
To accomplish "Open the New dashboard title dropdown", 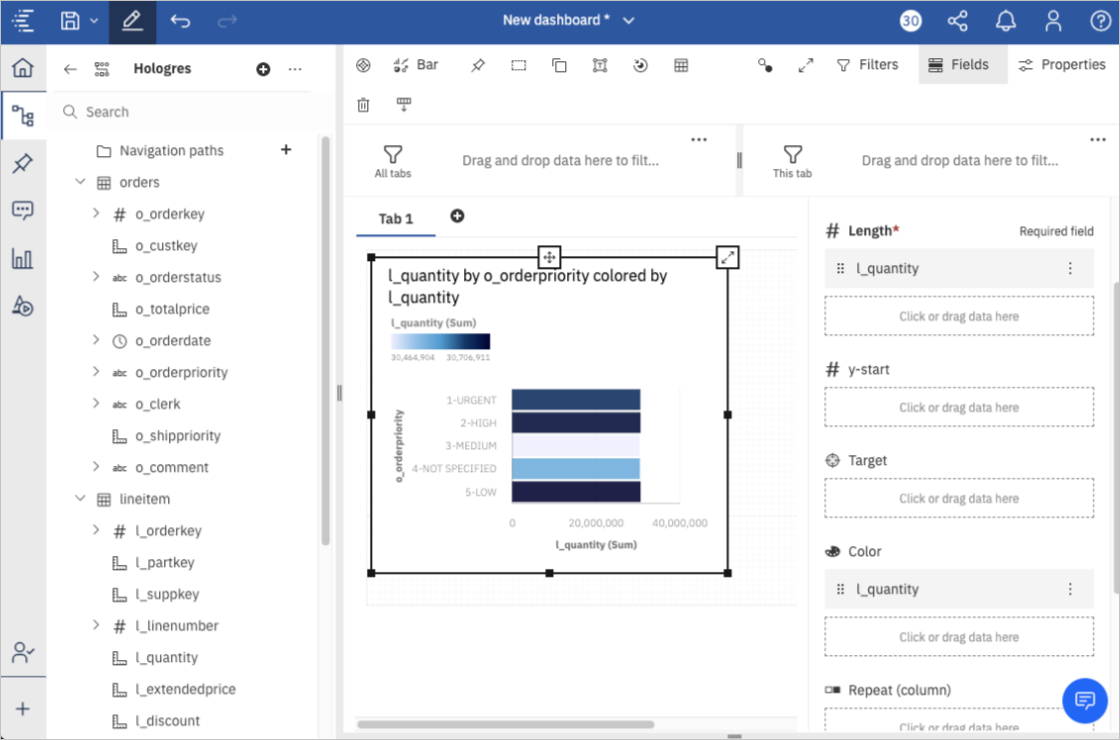I will tap(629, 21).
